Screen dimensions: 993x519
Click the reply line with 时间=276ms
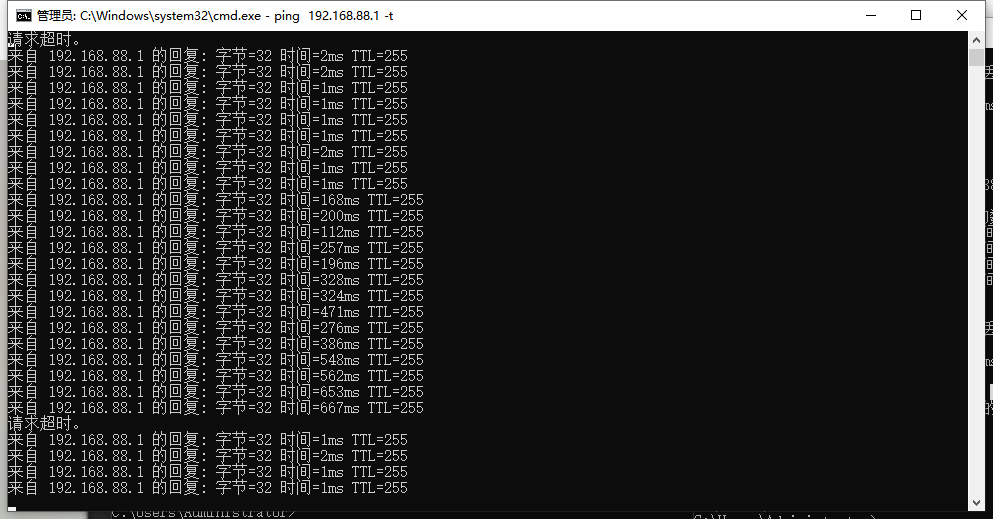click(215, 328)
